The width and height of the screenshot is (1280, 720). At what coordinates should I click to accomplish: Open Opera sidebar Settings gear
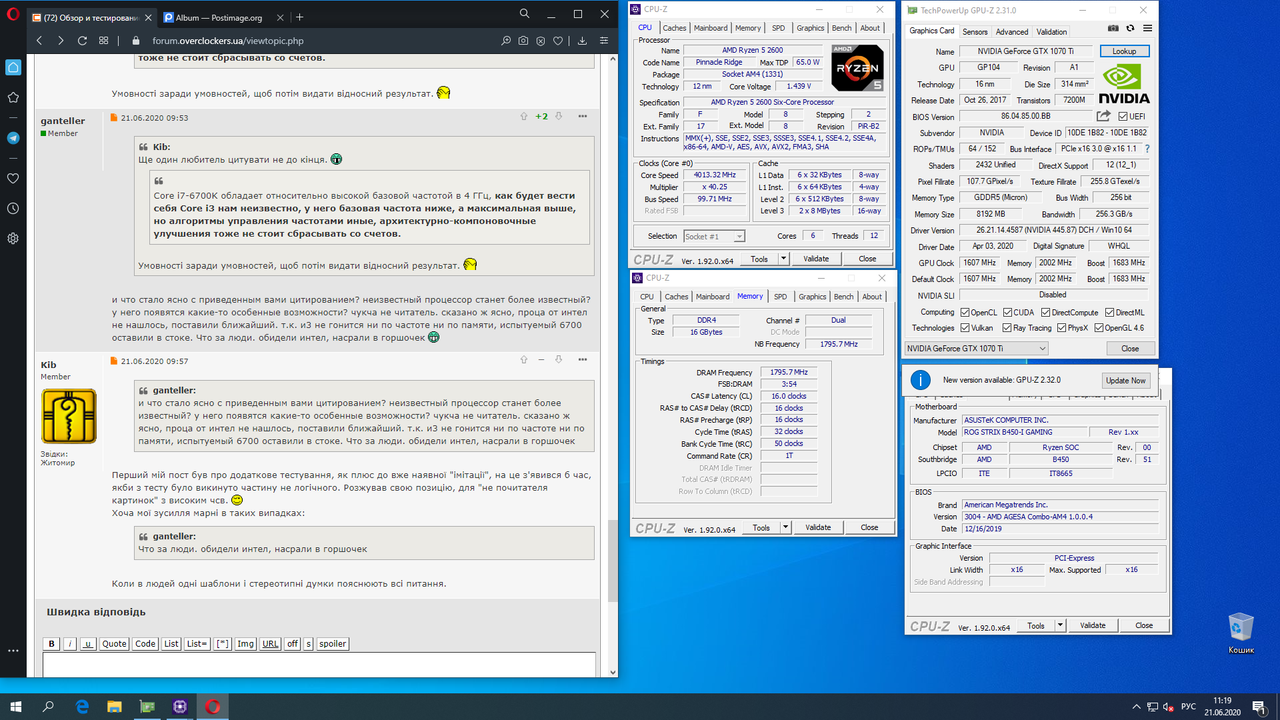coord(13,238)
